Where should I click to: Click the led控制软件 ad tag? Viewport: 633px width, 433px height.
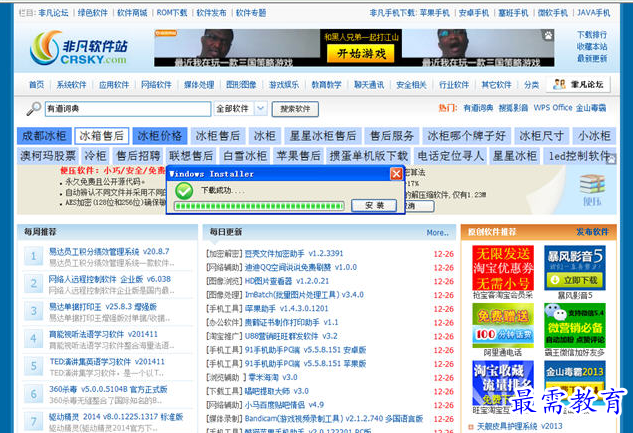point(578,156)
